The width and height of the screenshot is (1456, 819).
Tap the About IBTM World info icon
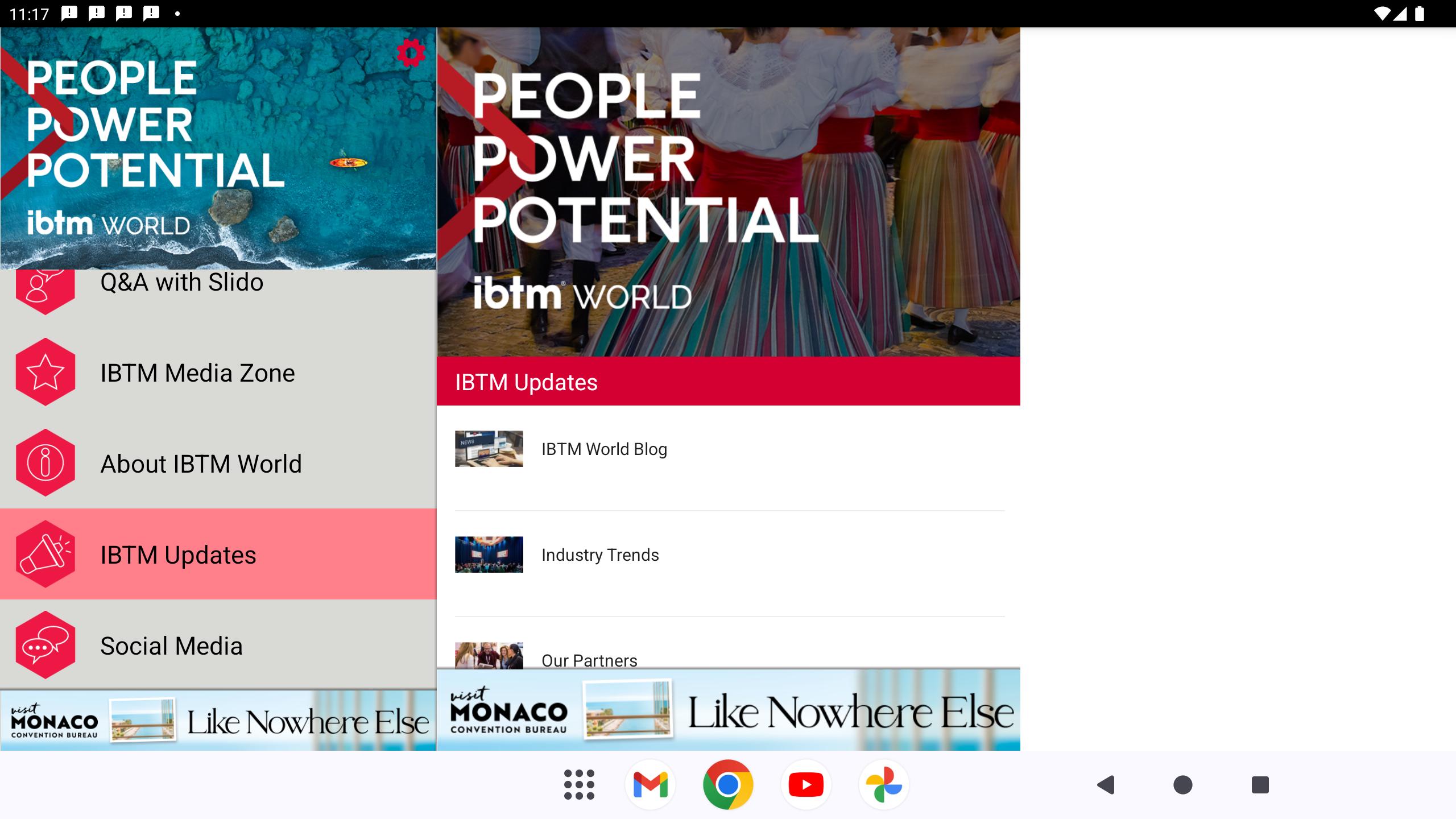tap(45, 463)
